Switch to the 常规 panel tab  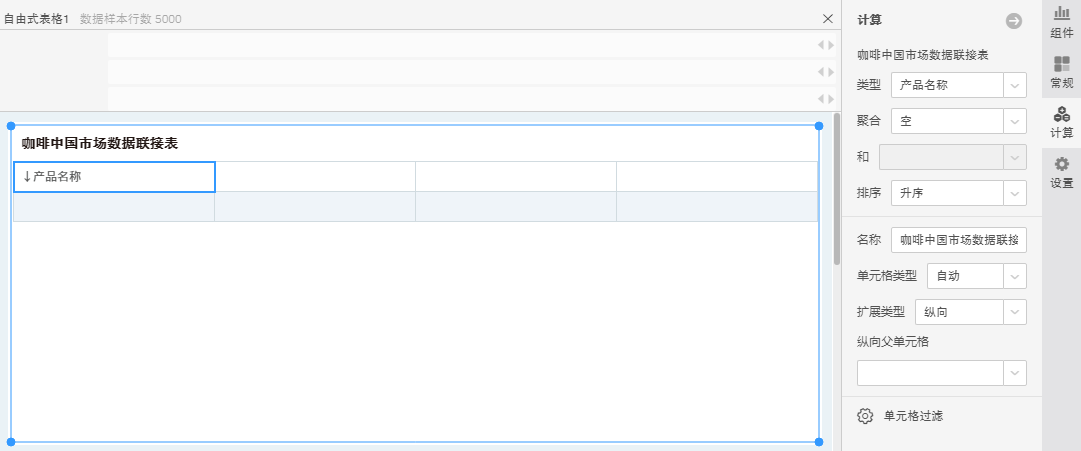[x=1062, y=71]
